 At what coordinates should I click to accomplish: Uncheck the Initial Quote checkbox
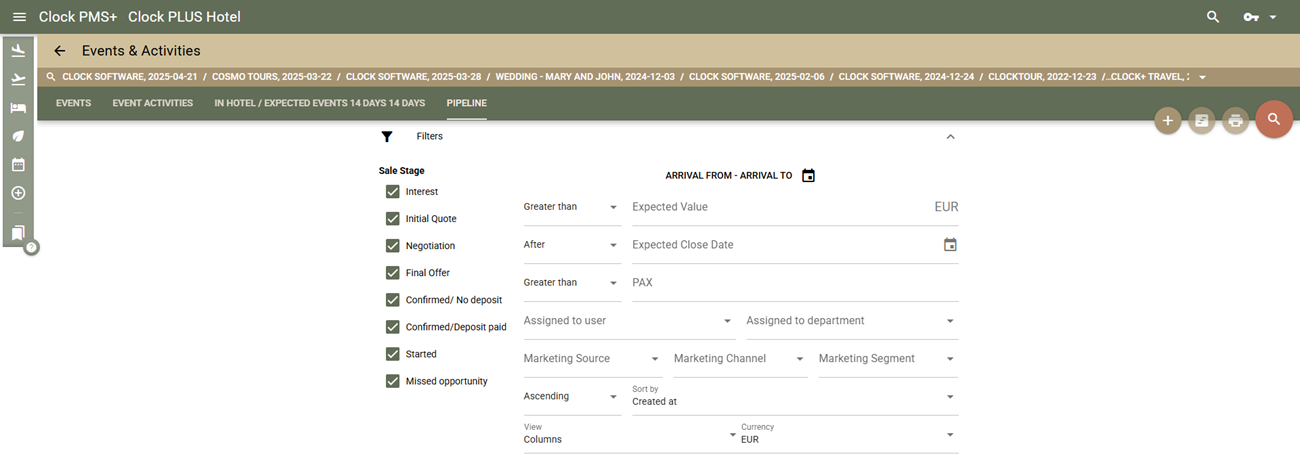(393, 219)
